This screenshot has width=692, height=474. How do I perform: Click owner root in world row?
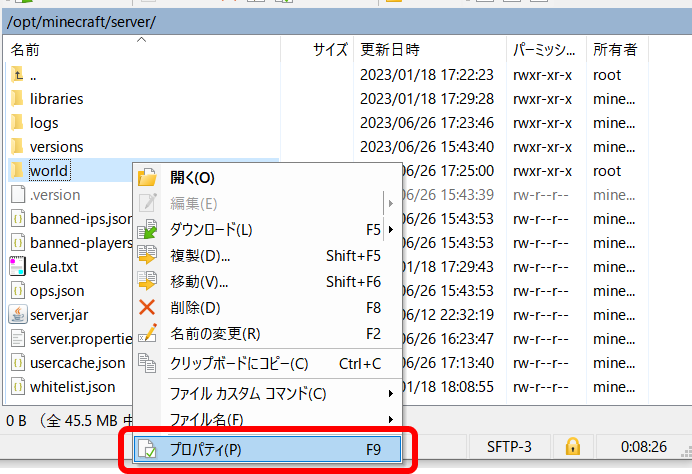[607, 171]
